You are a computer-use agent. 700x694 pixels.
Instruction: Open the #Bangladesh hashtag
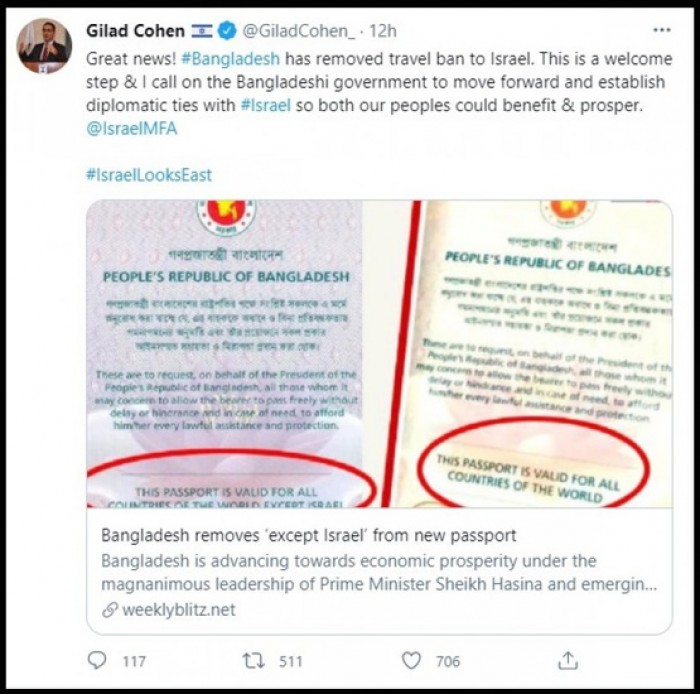pyautogui.click(x=231, y=58)
